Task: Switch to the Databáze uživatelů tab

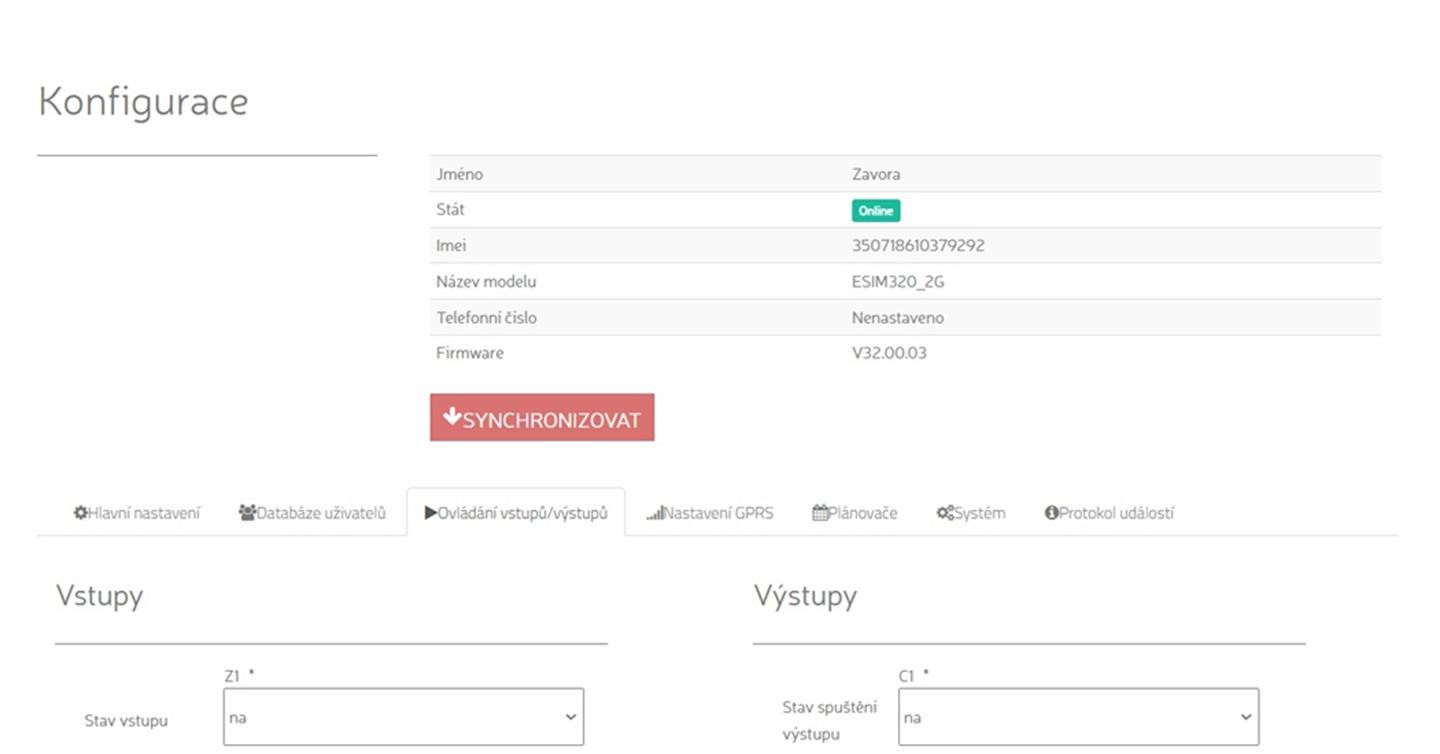Action: 312,513
